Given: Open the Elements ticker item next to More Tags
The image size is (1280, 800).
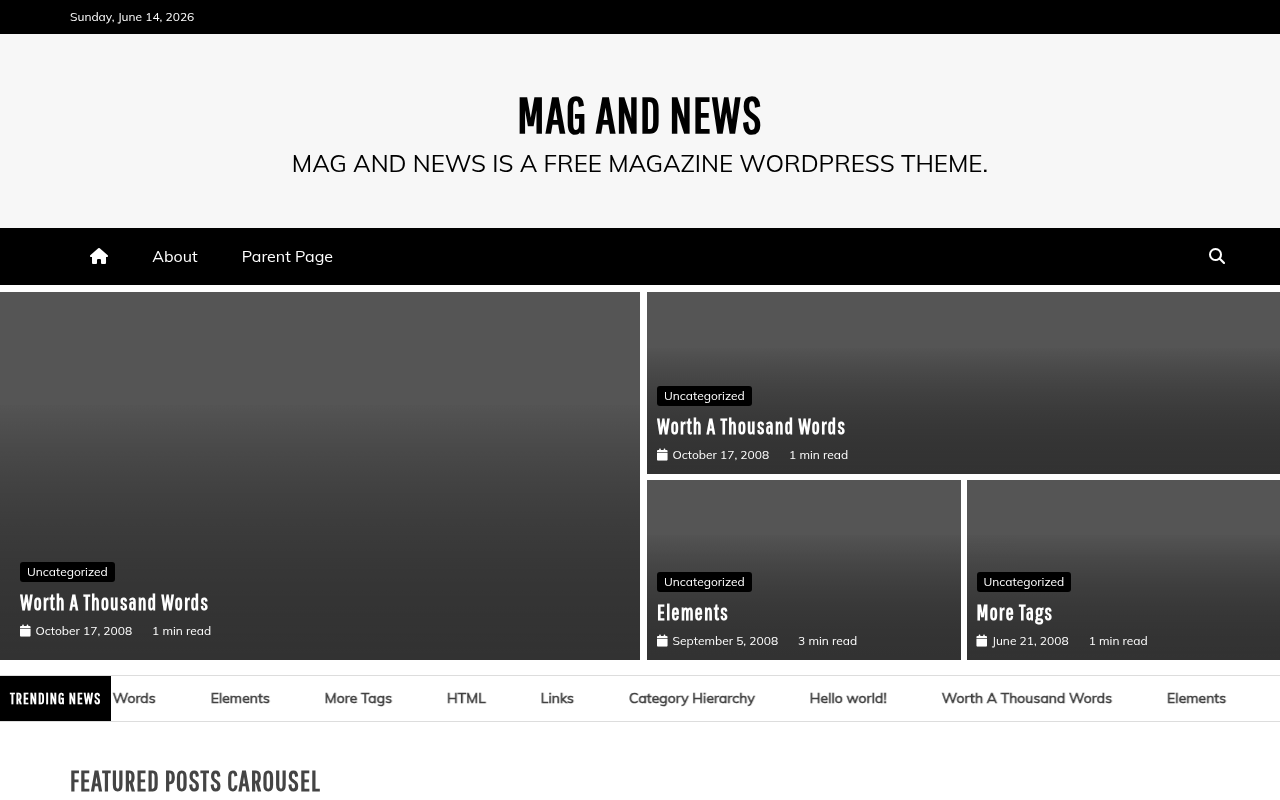Looking at the screenshot, I should click(x=240, y=698).
